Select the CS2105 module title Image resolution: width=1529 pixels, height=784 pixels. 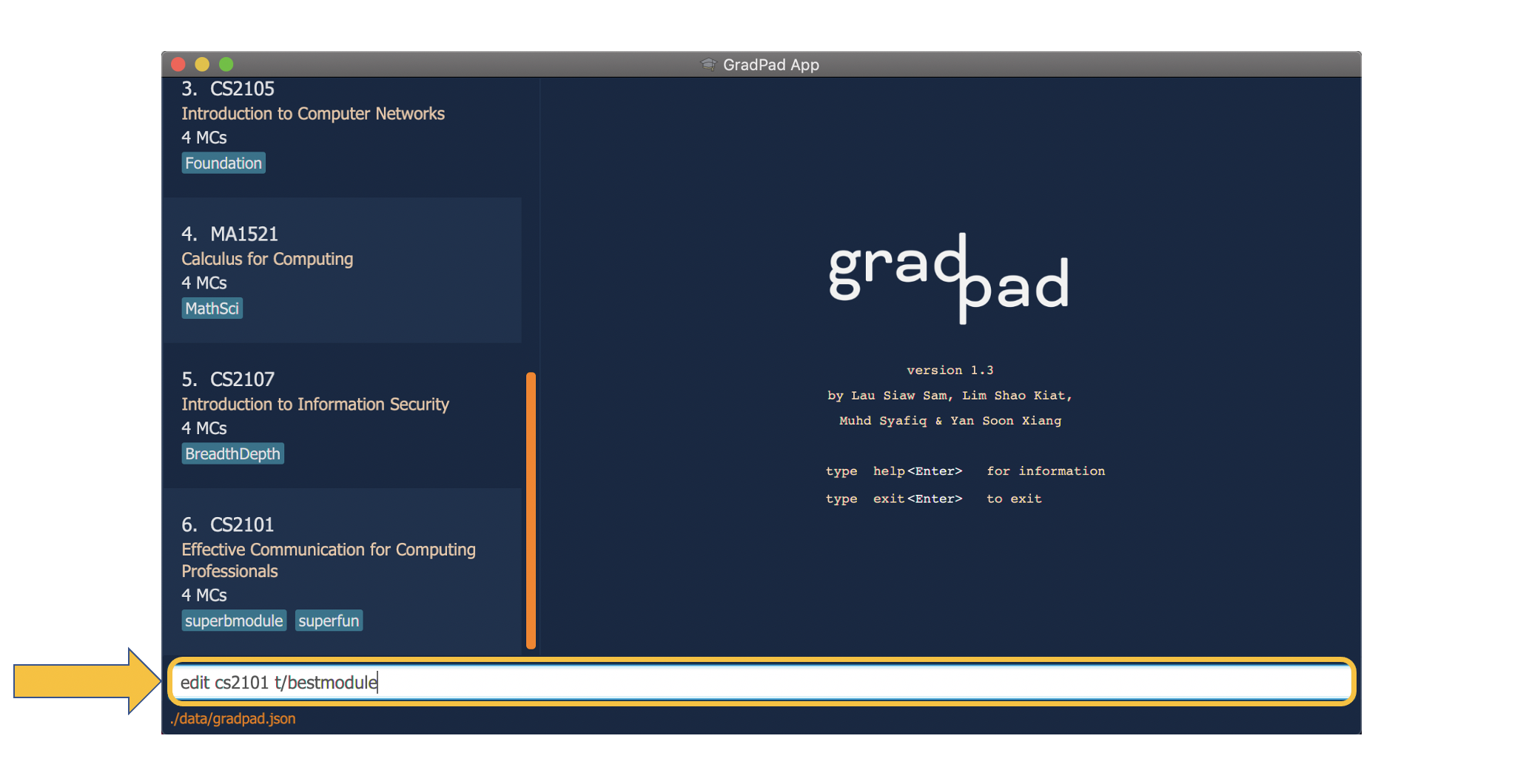[x=242, y=89]
